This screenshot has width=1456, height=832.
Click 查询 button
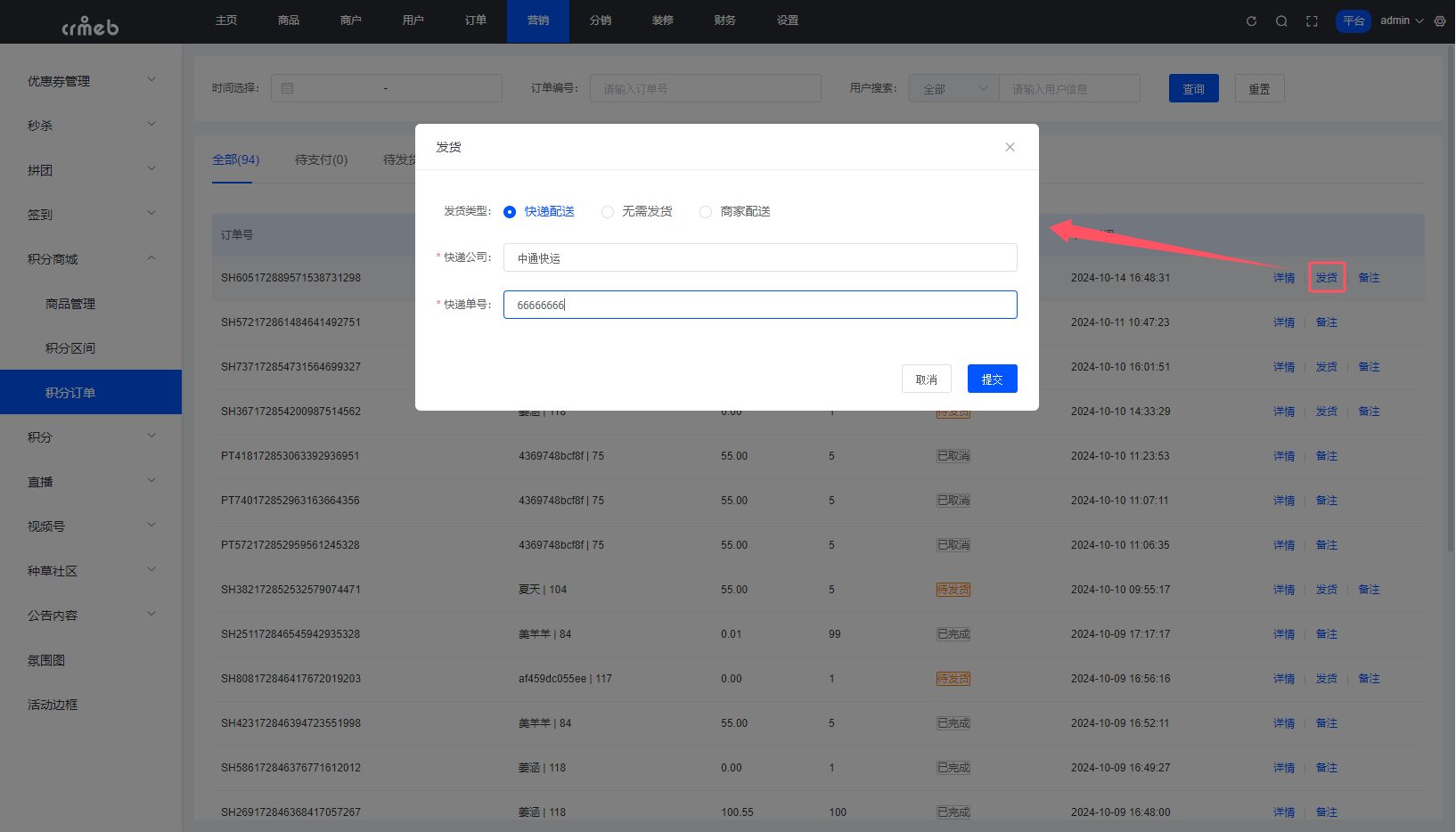[x=1194, y=88]
